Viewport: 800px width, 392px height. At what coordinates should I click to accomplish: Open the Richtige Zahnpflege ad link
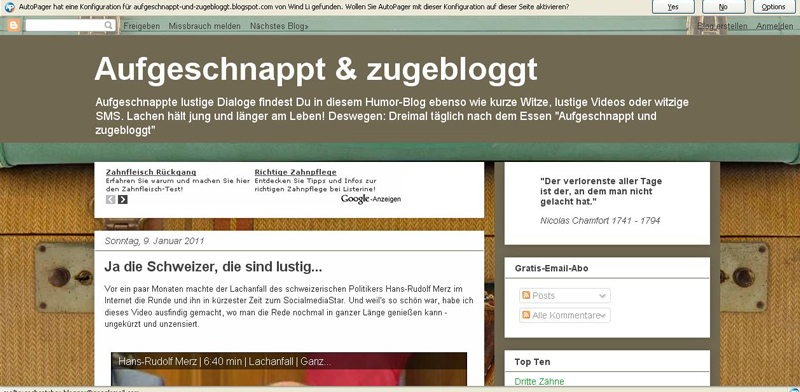coord(295,172)
